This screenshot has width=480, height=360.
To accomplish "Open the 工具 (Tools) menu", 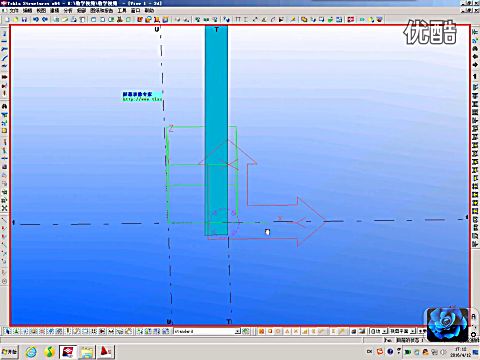I will 122,11.
